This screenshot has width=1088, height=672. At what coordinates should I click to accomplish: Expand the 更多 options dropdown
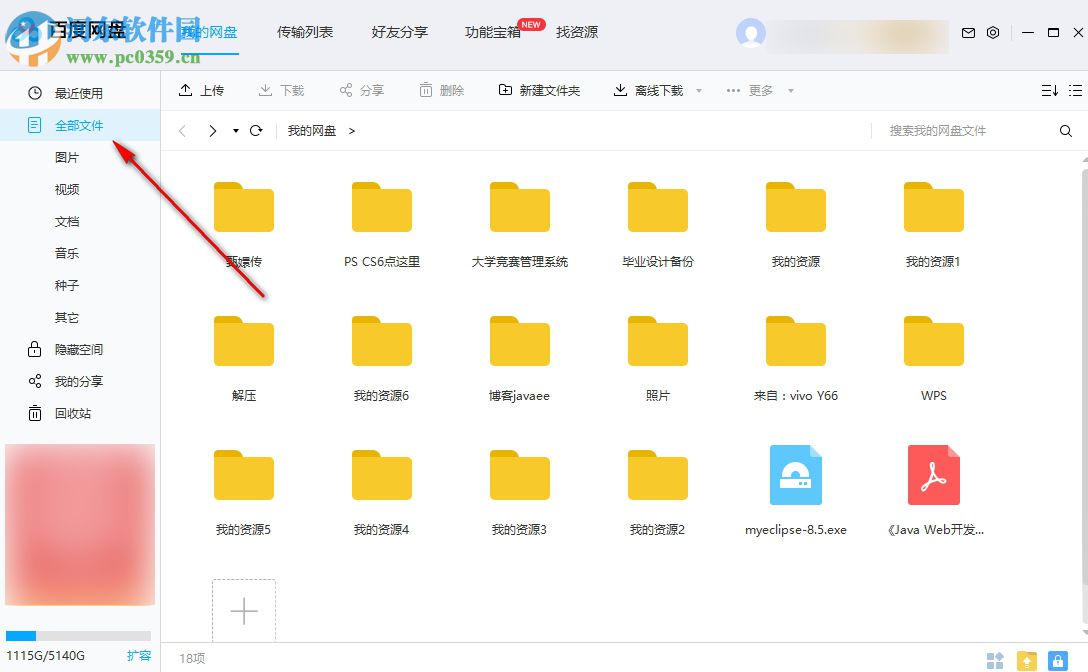789,90
